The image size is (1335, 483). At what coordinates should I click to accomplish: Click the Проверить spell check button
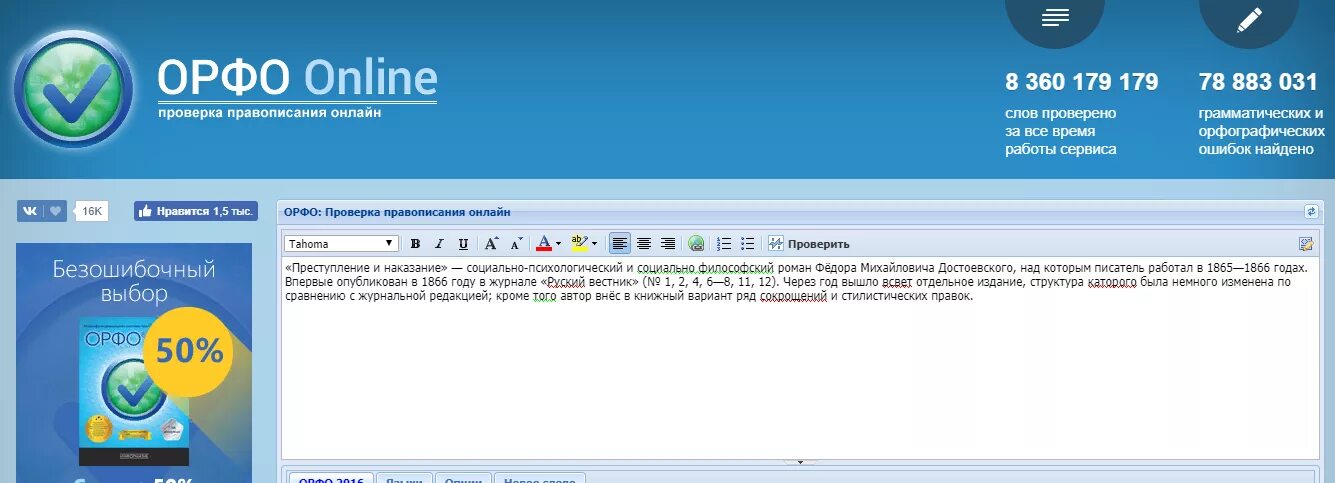tap(809, 243)
